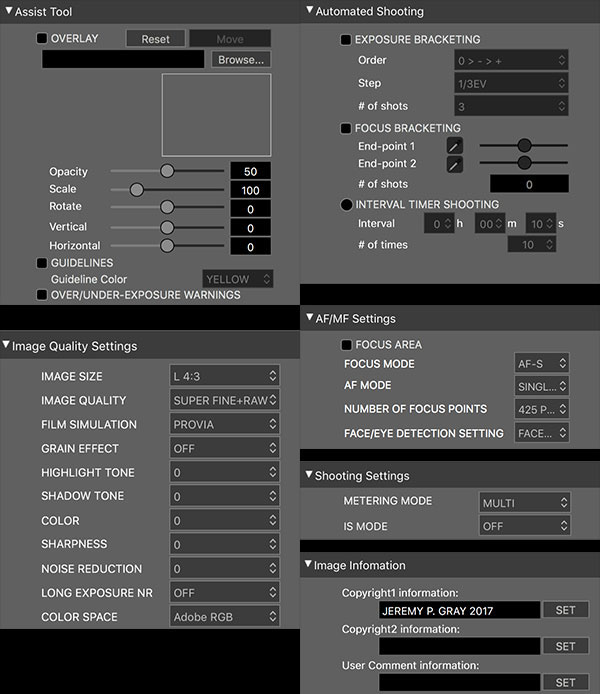Collapse the AF/MF Settings section

308,319
